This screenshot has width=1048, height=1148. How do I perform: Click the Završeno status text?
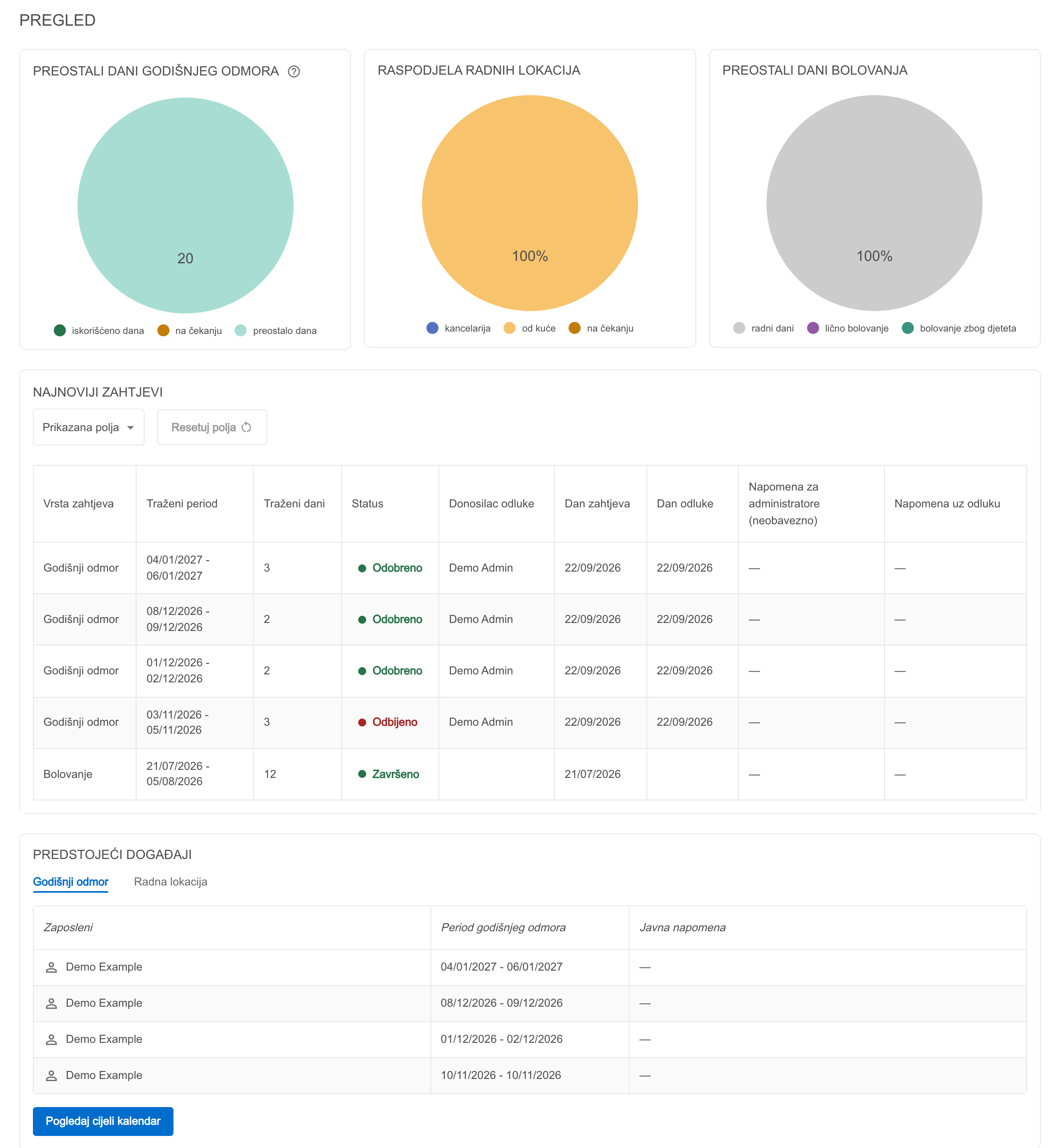396,774
